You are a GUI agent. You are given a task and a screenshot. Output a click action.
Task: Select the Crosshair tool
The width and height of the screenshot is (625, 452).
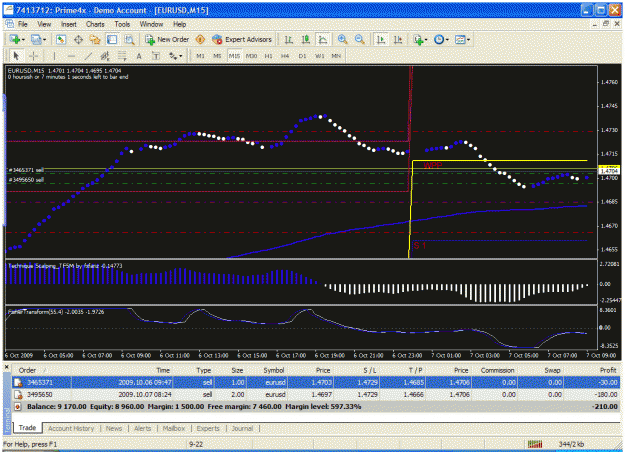(x=33, y=56)
